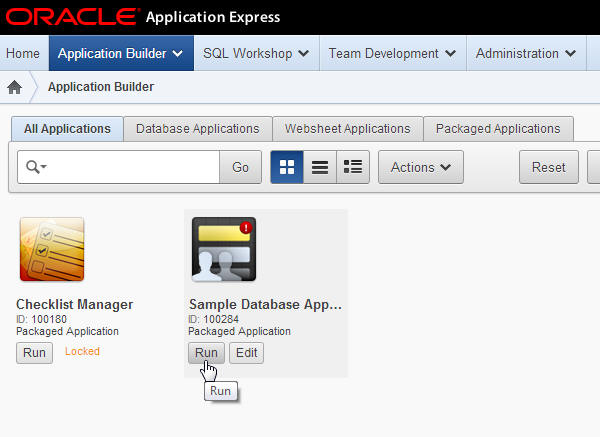Click the Oracle Application Express logo
Image resolution: width=600 pixels, height=437 pixels.
[x=143, y=17]
